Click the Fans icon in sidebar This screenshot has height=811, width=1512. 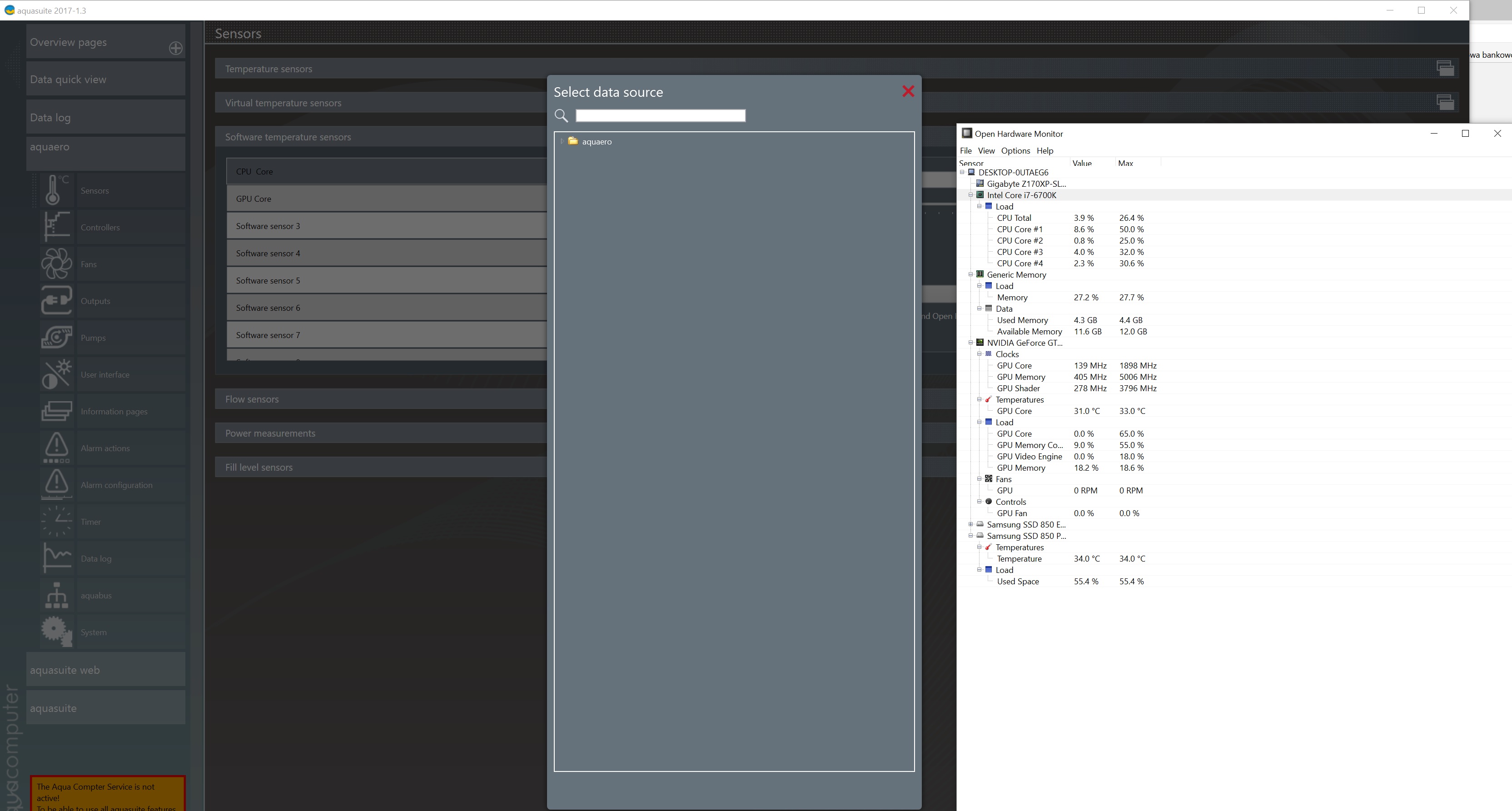pos(56,264)
